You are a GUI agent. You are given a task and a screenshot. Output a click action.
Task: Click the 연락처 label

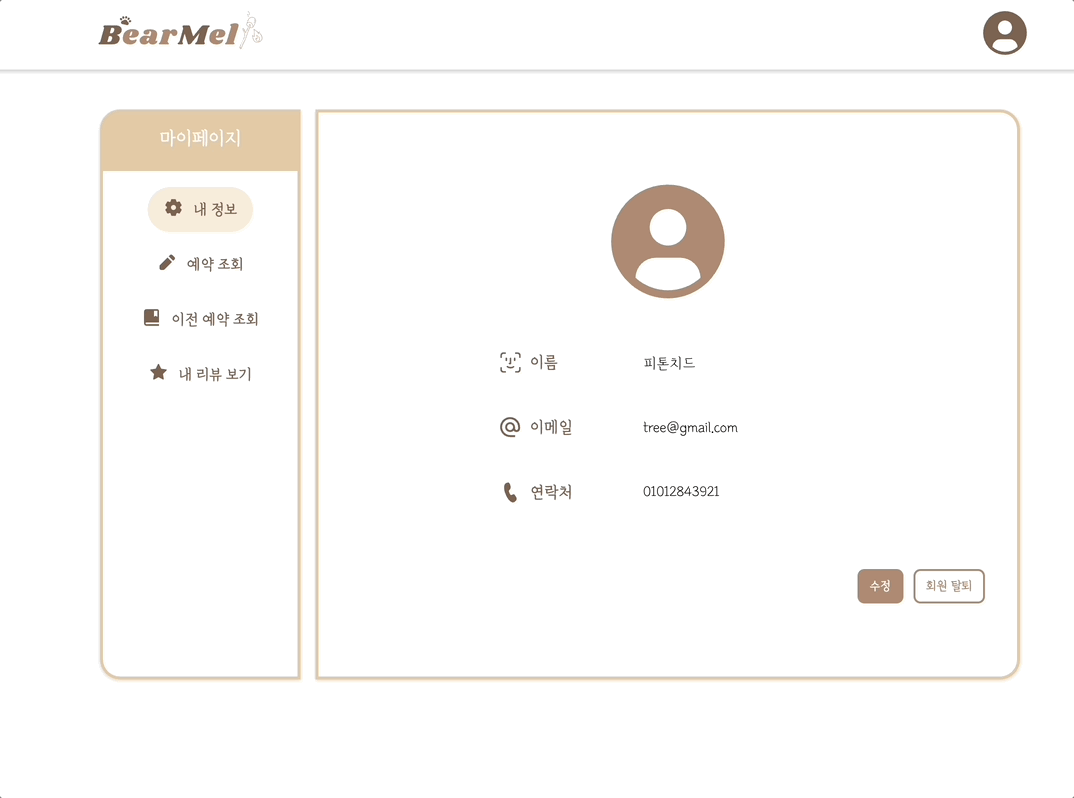(551, 492)
